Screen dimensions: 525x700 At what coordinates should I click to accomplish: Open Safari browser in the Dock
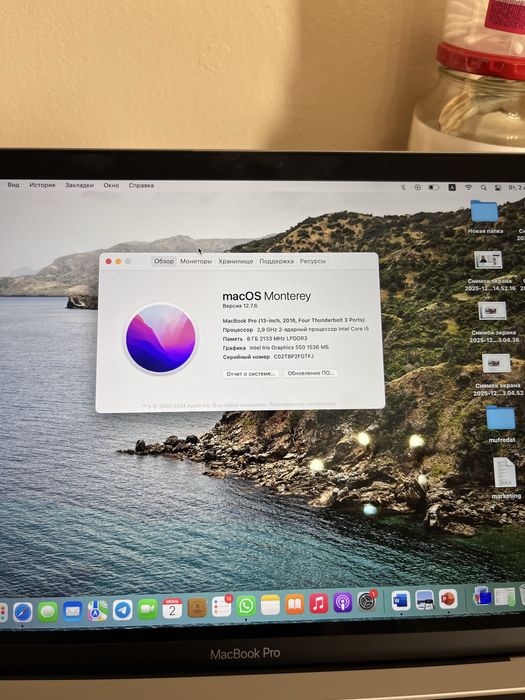[23, 612]
